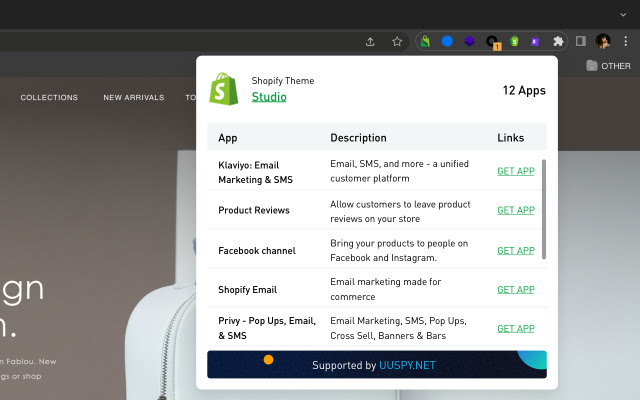The width and height of the screenshot is (640, 400).
Task: Open the Extensions puzzle piece menu
Action: click(x=558, y=41)
